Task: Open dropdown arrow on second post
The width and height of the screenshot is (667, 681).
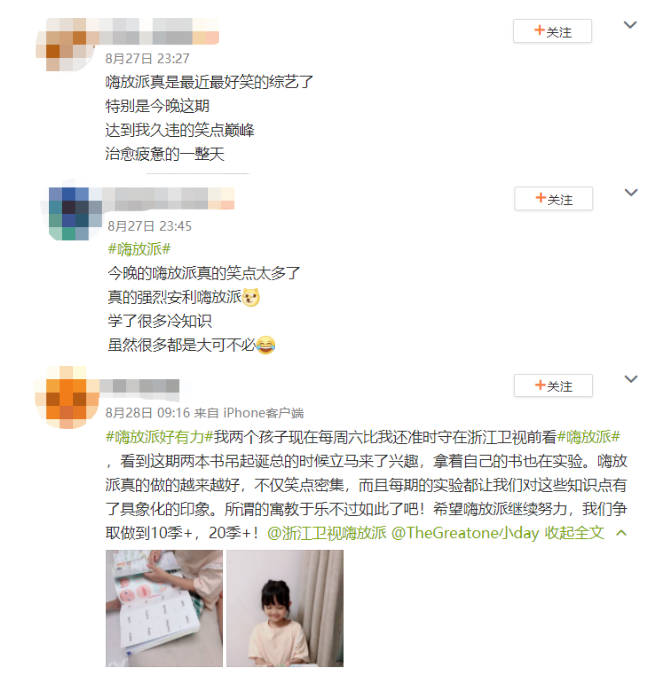Action: 631,192
